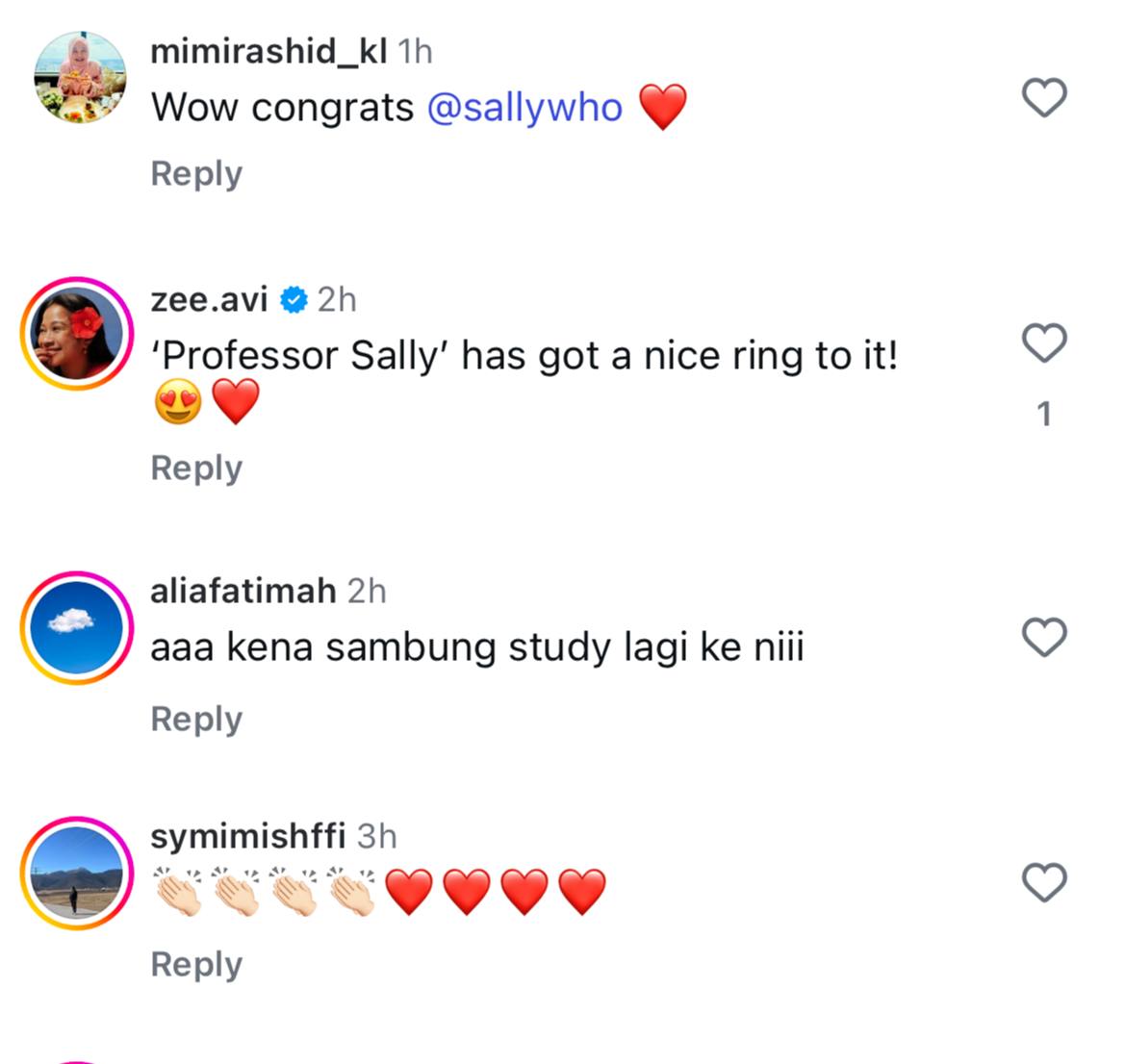The height and width of the screenshot is (1064, 1125).
Task: Reply to aliafatimah's comment
Action: coord(196,720)
